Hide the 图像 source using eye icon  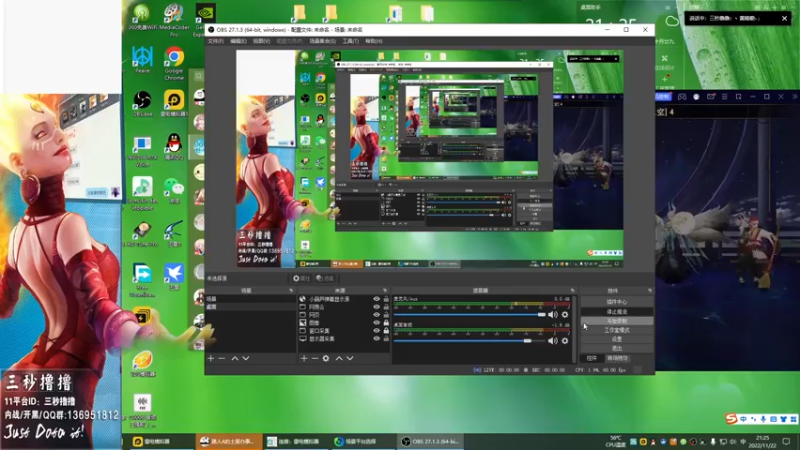point(377,324)
